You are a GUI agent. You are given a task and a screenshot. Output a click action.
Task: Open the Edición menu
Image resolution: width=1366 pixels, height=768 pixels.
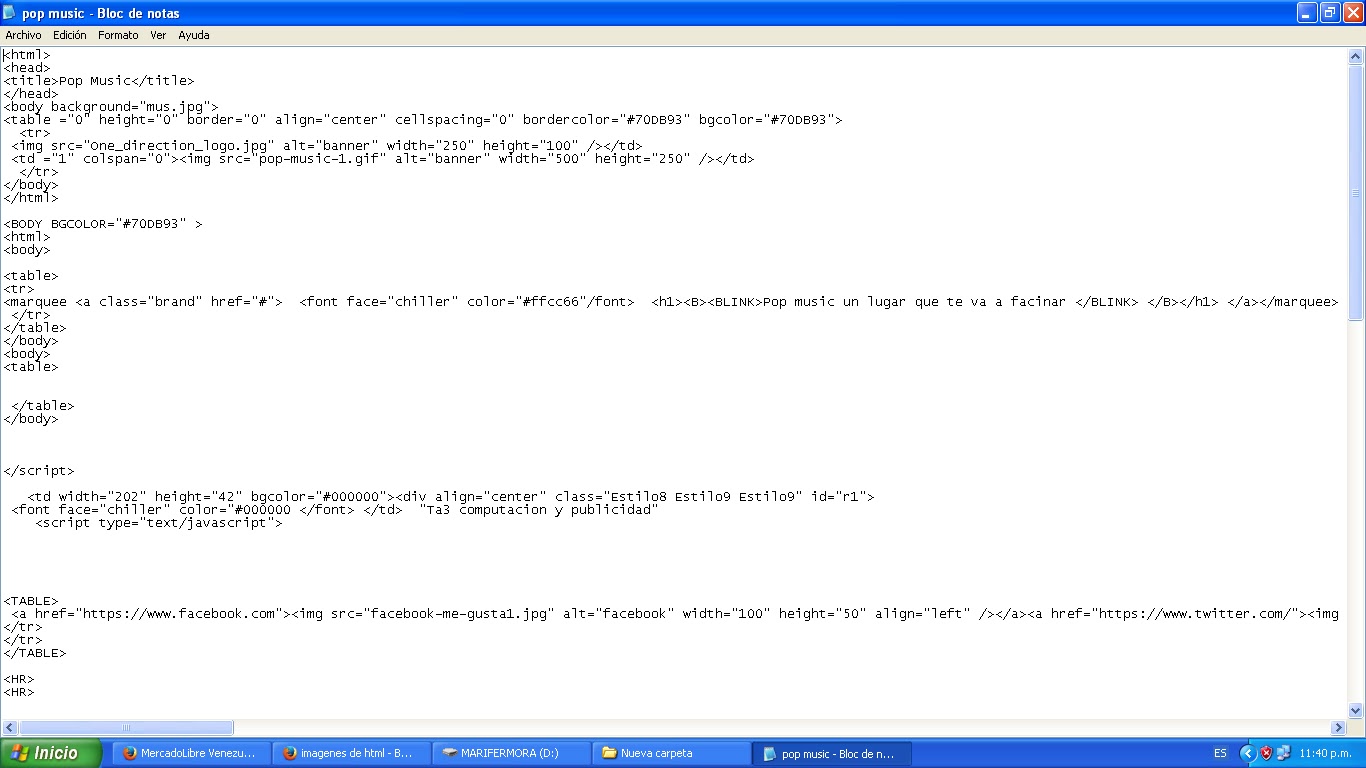click(69, 35)
